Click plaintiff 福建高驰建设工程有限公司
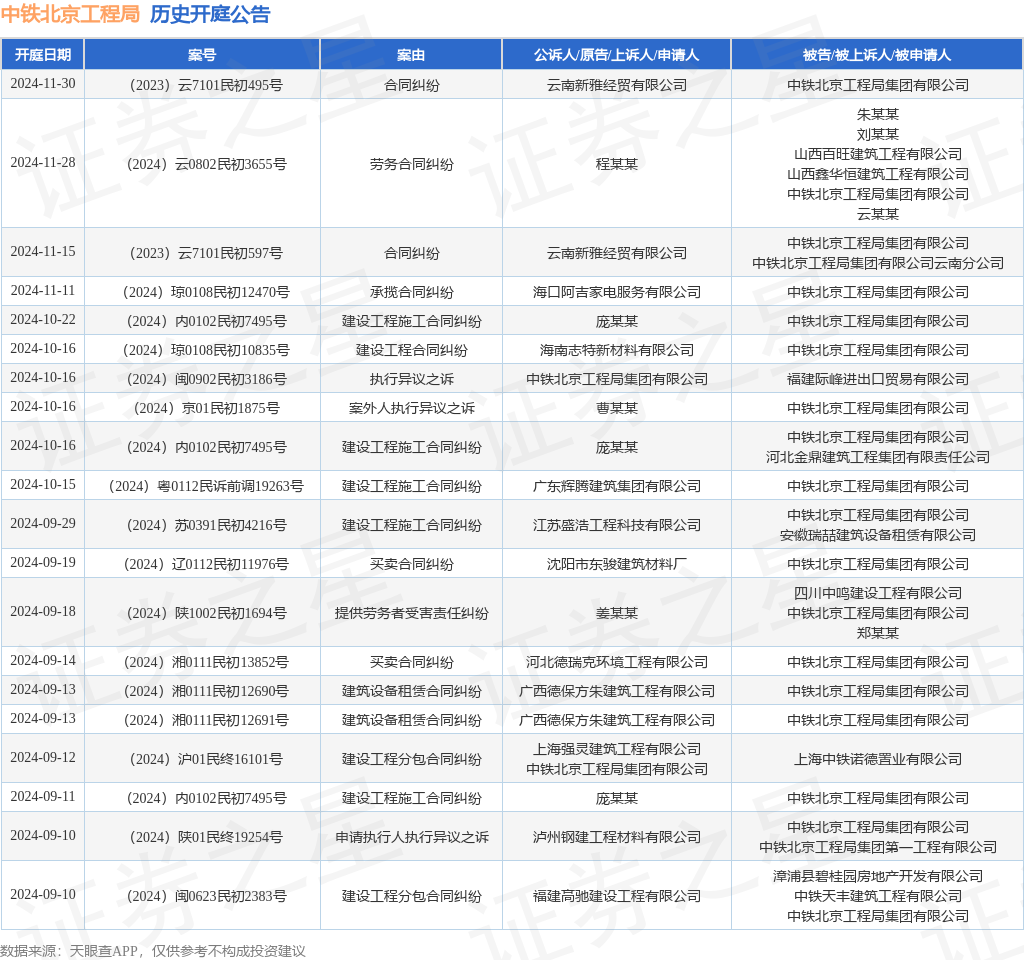 tap(616, 897)
